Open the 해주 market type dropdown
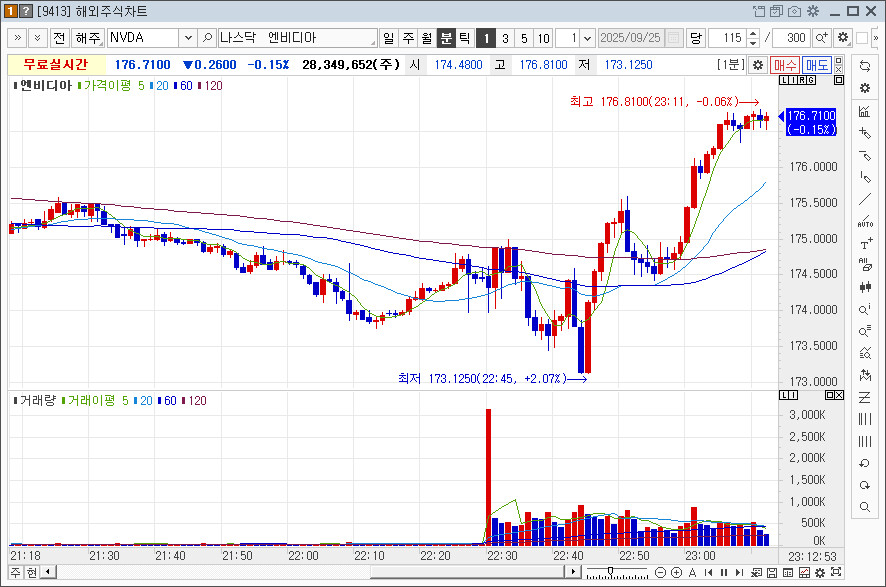886x587 pixels. [x=88, y=38]
